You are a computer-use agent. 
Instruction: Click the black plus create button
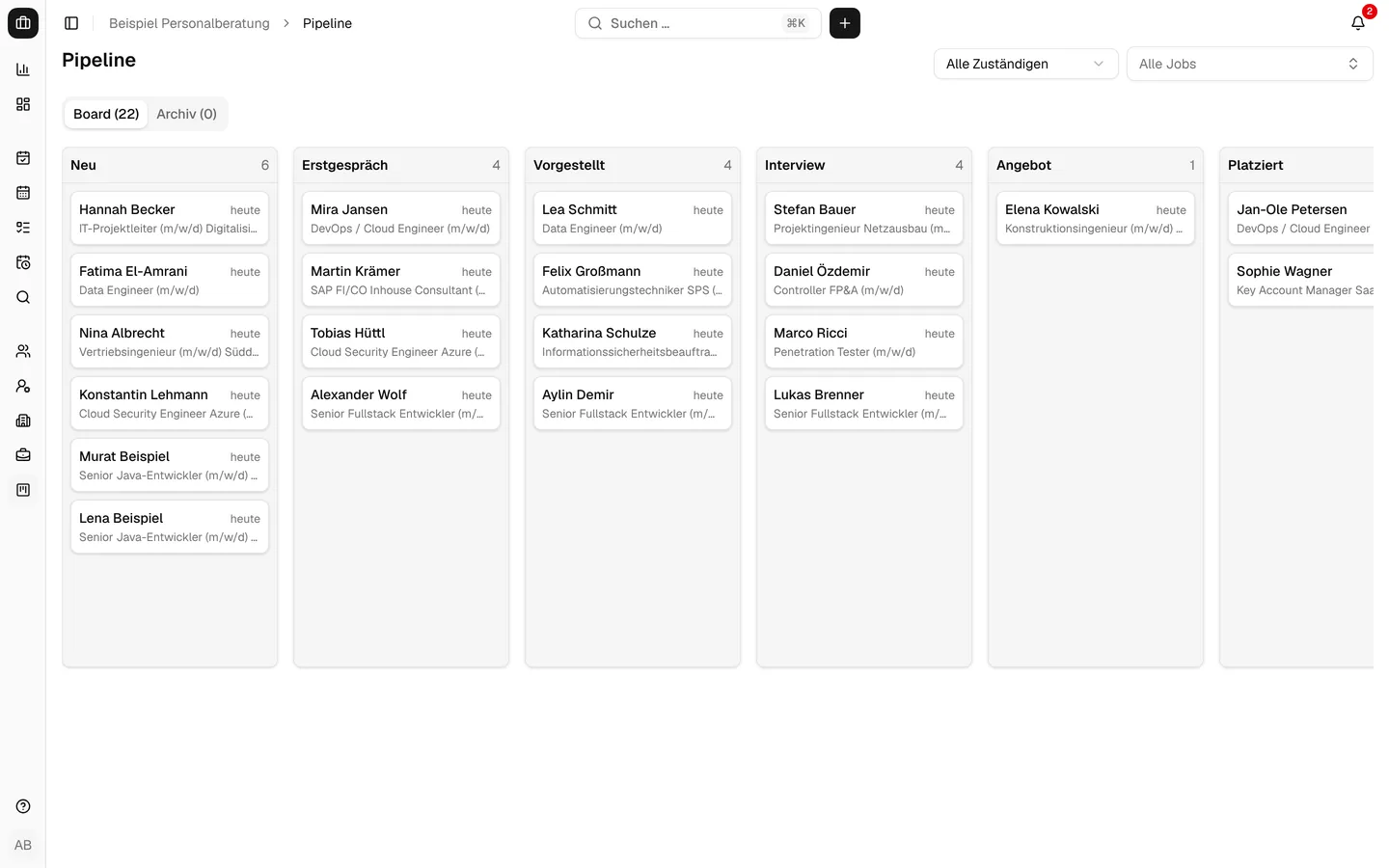[845, 23]
